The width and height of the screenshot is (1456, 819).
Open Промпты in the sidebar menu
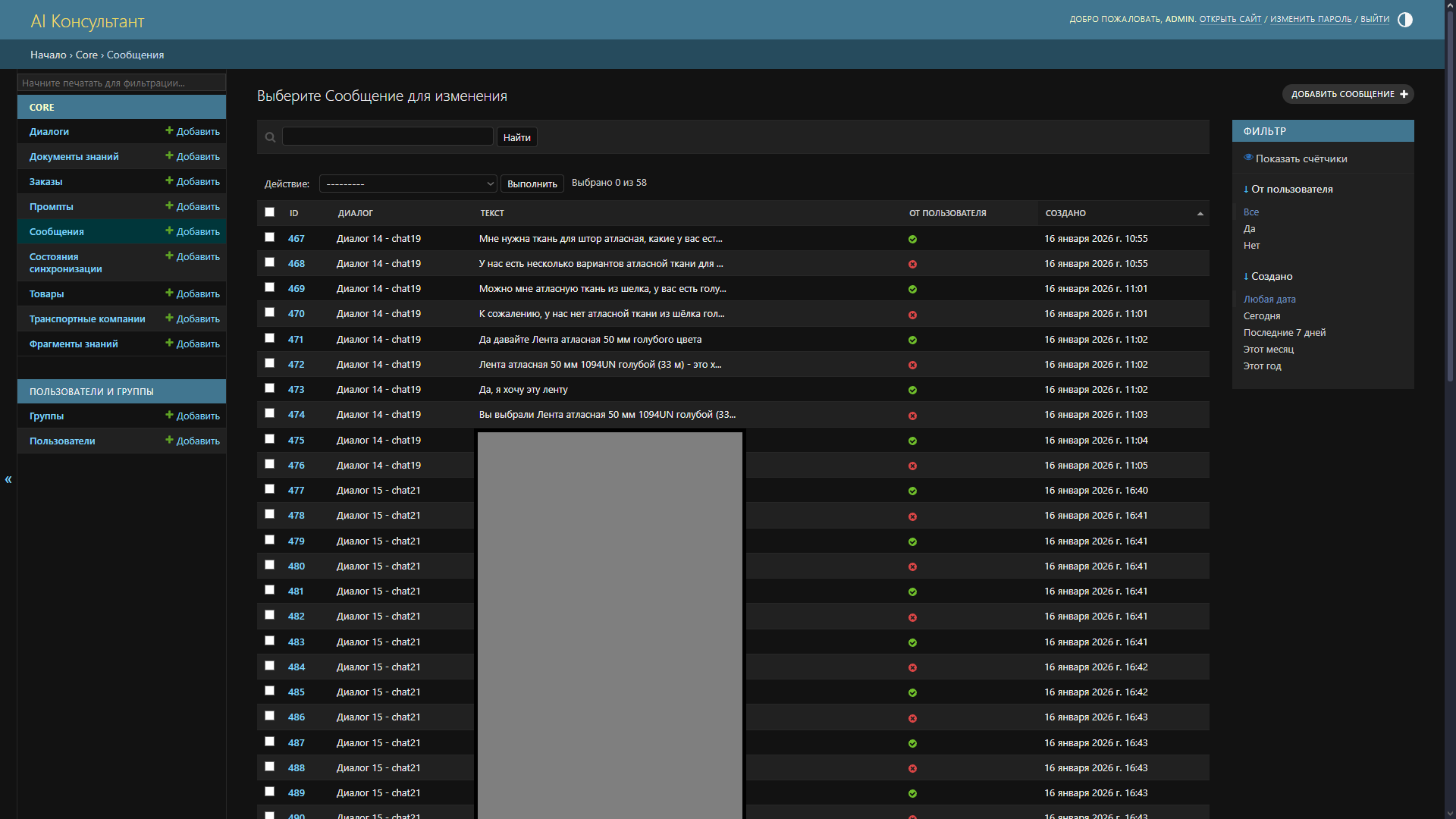pyautogui.click(x=52, y=207)
